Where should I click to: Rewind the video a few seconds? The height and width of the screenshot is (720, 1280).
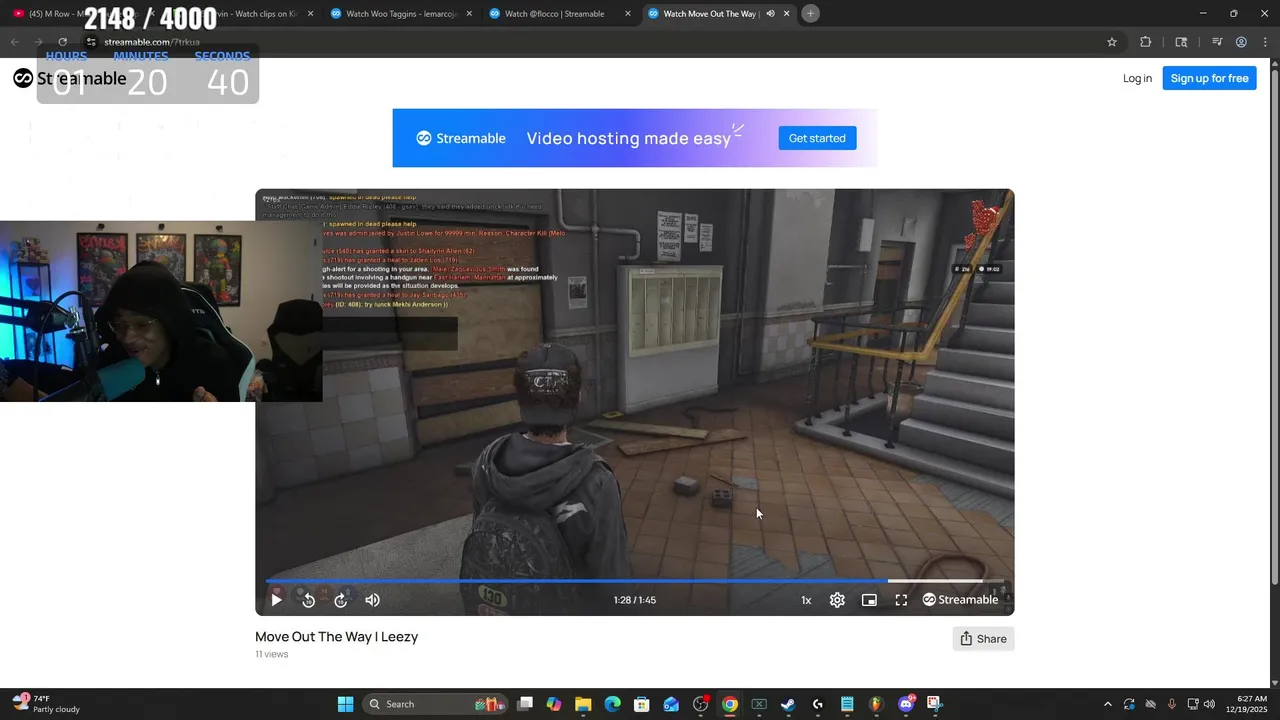point(308,600)
